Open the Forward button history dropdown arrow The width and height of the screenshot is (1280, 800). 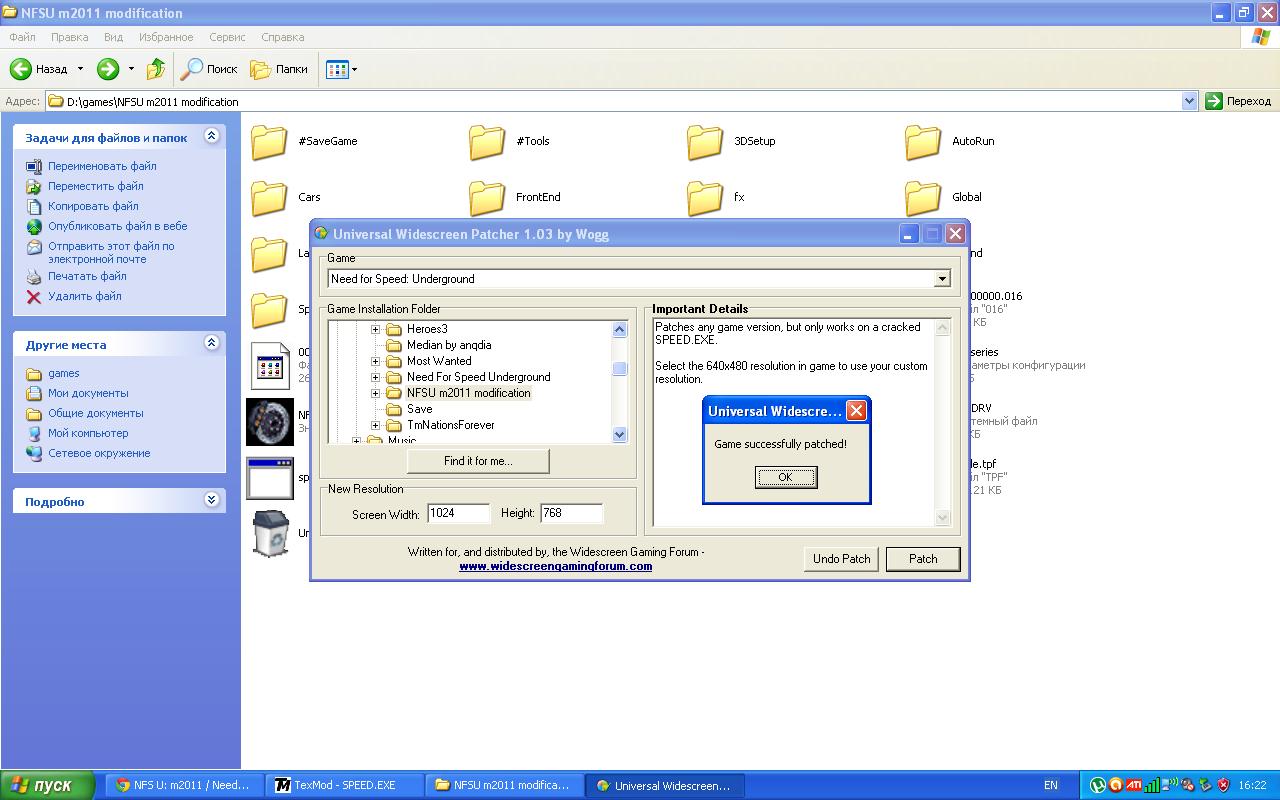coord(131,69)
